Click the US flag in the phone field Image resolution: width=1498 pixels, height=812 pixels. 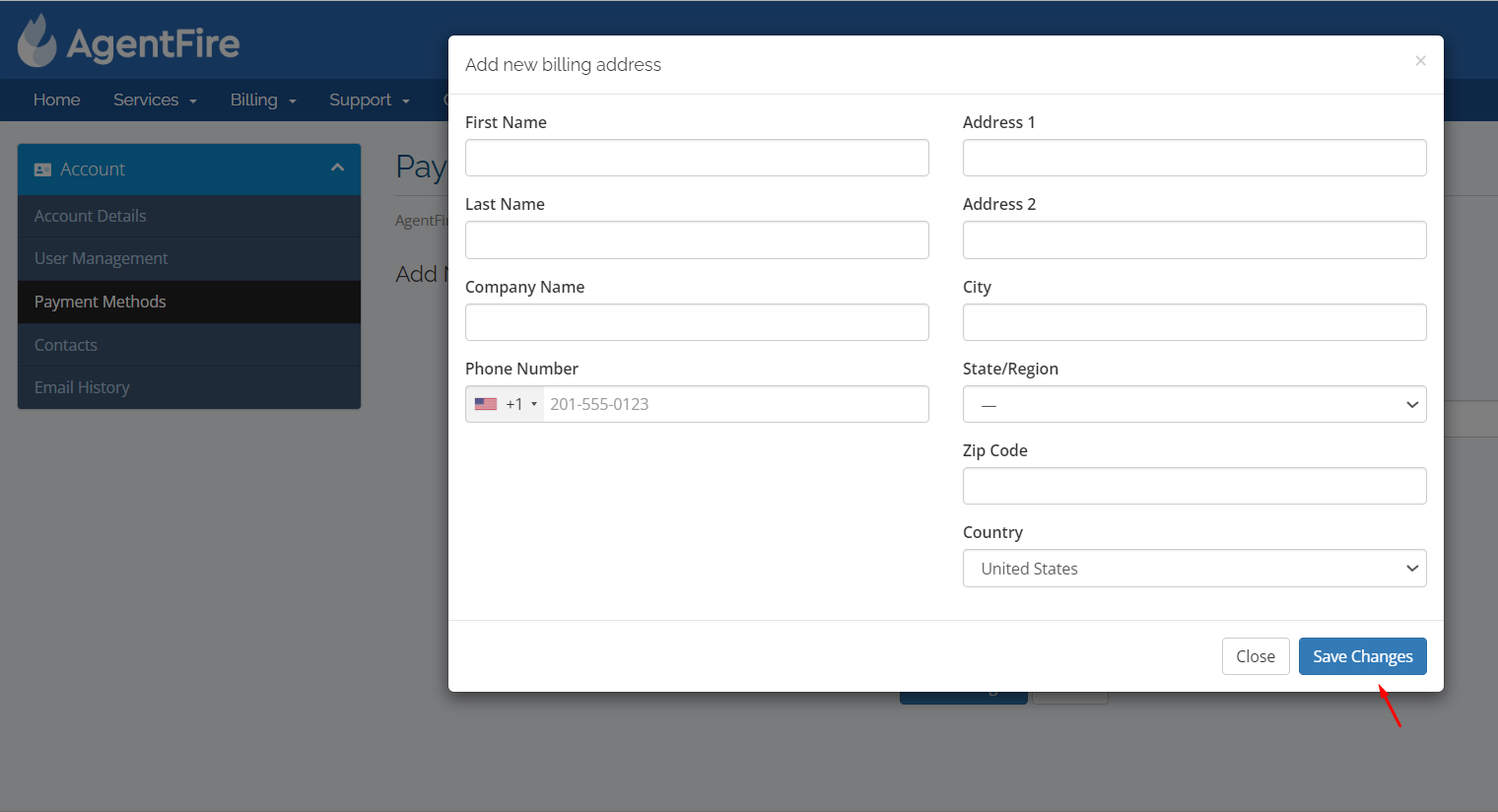485,404
